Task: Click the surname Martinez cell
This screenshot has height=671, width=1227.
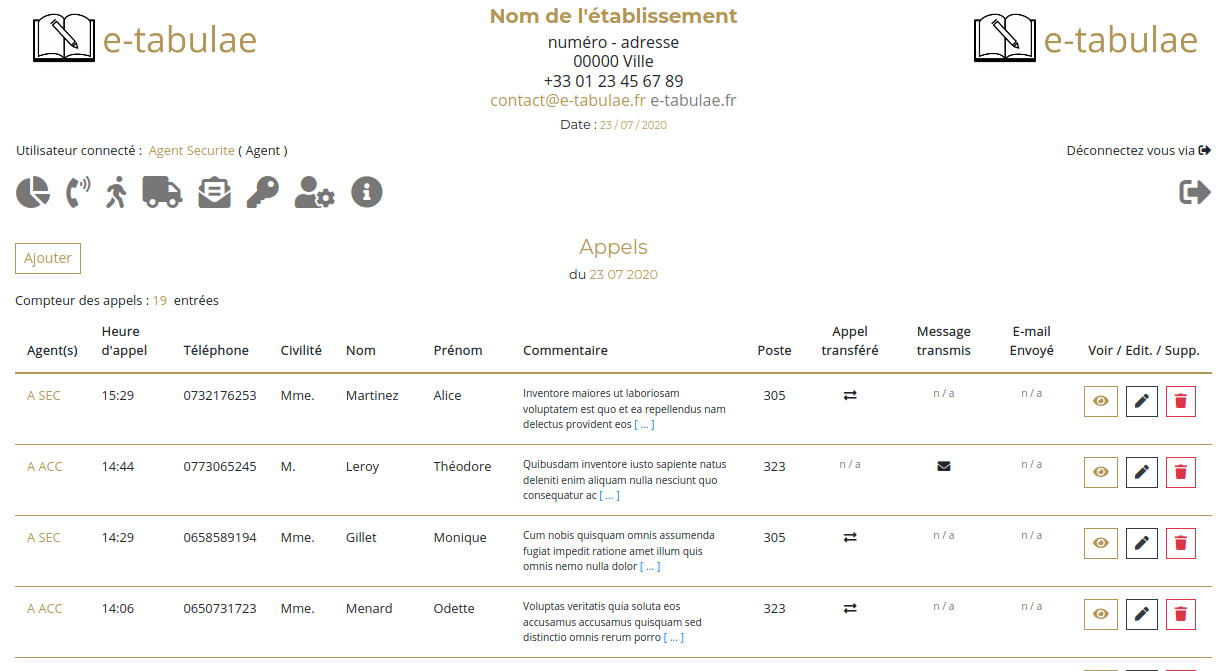Action: 372,396
